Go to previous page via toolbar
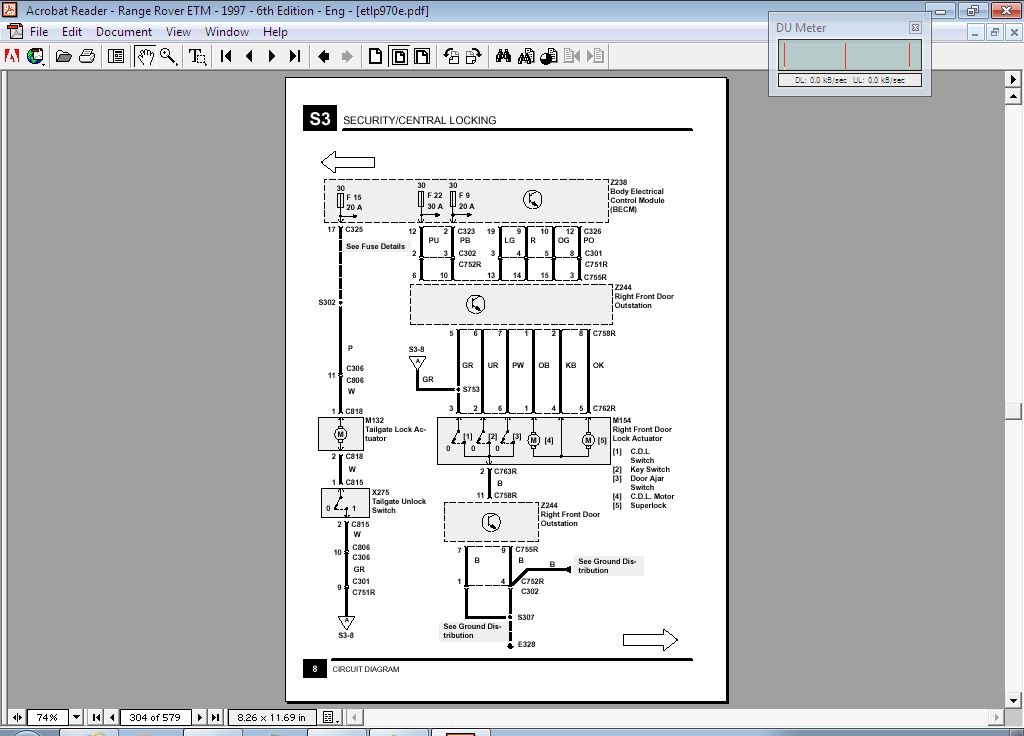This screenshot has width=1024, height=736. 249,56
